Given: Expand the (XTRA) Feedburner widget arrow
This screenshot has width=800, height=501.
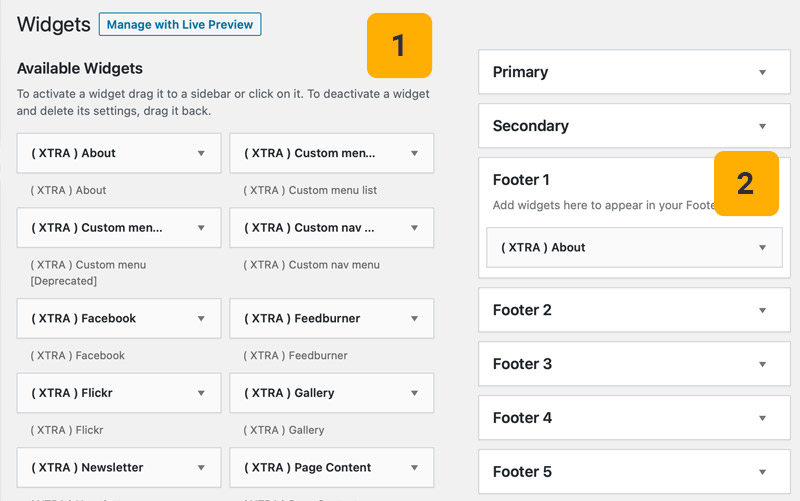Looking at the screenshot, I should click(x=414, y=318).
